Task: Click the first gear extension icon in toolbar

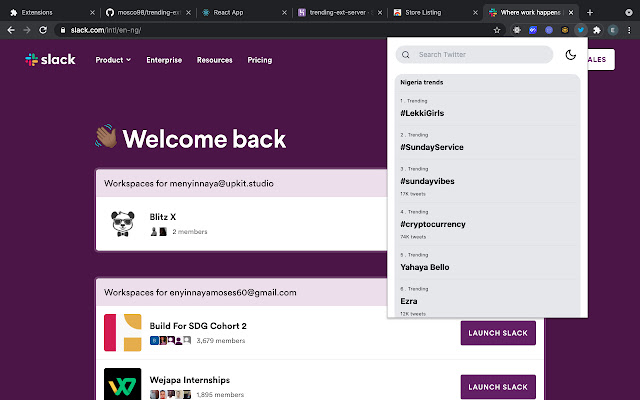Action: [x=517, y=30]
